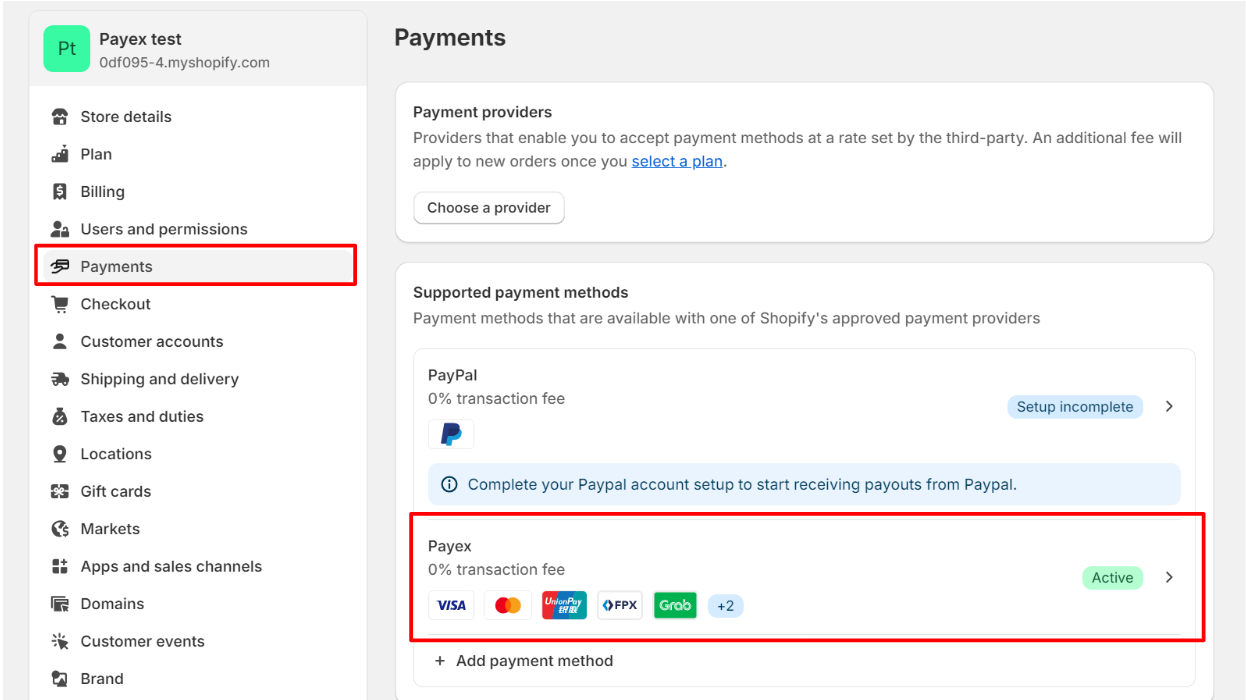Click the Billing receipt icon
The image size is (1246, 700).
(60, 192)
